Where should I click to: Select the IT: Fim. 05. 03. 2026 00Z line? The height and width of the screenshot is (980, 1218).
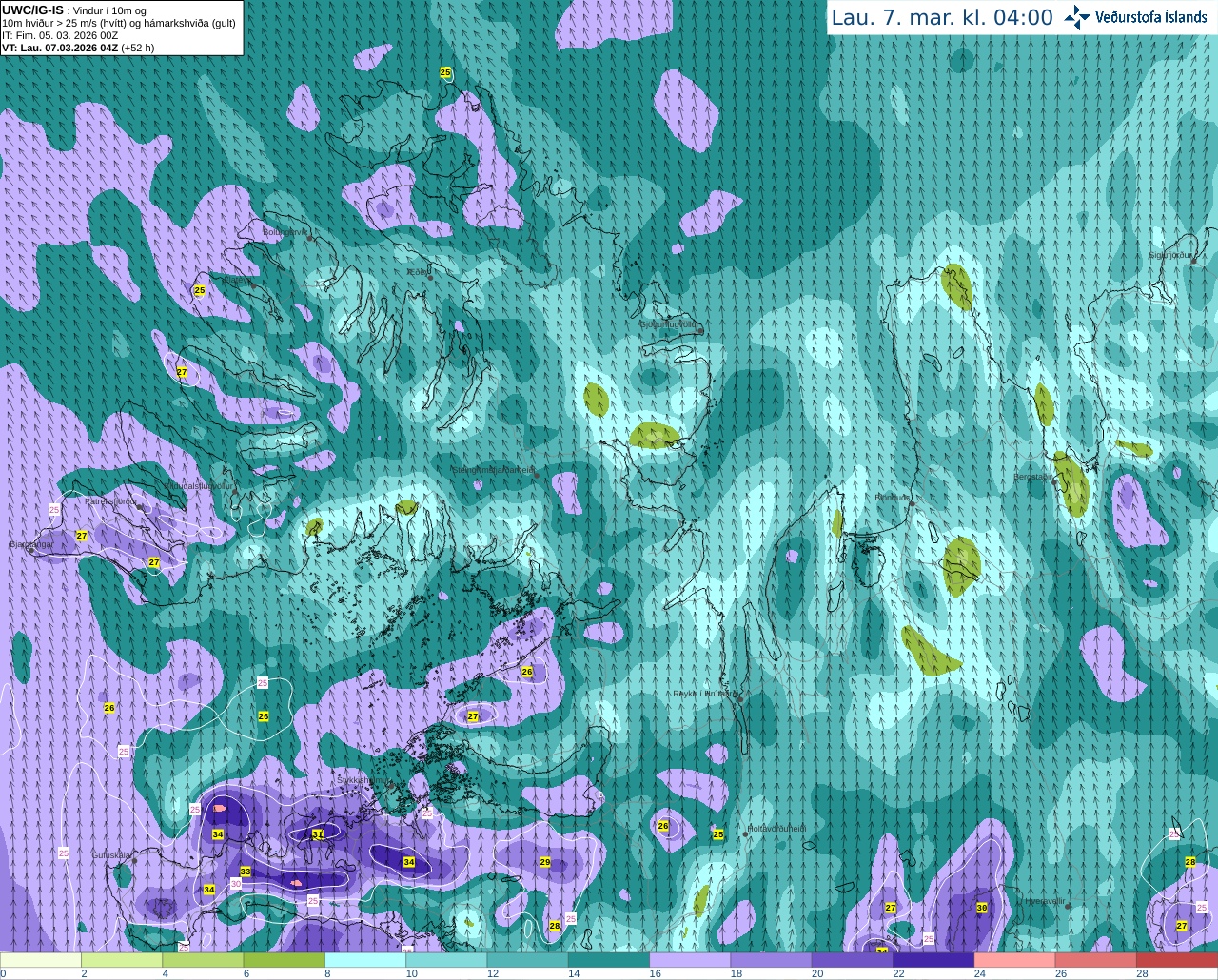pos(60,35)
